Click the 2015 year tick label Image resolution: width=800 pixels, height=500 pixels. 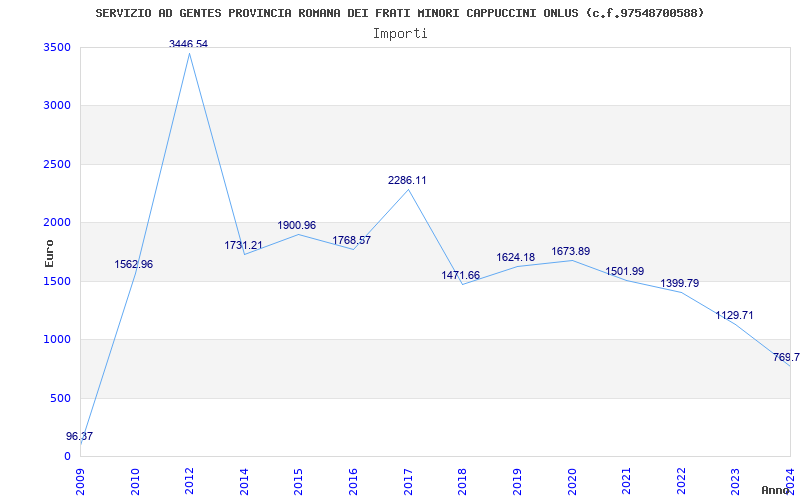[x=298, y=482]
